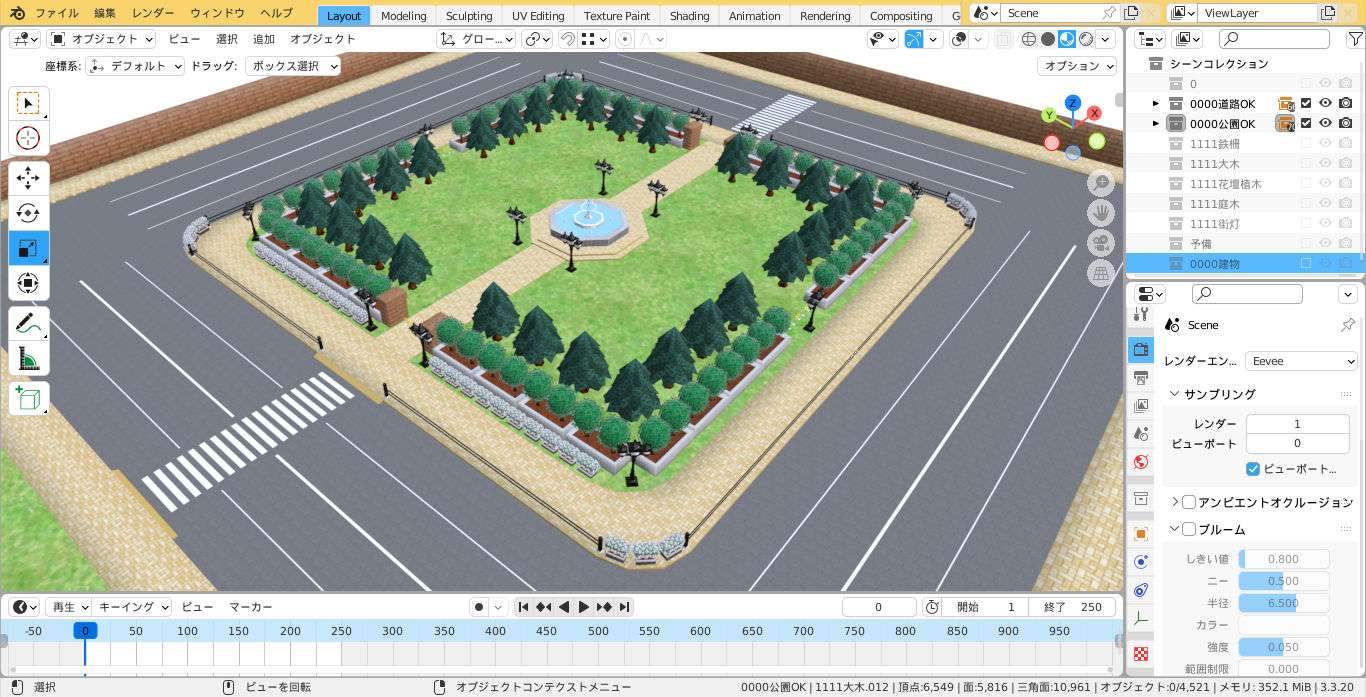The width and height of the screenshot is (1366, 697).
Task: Select the Measure tool
Action: pos(28,358)
